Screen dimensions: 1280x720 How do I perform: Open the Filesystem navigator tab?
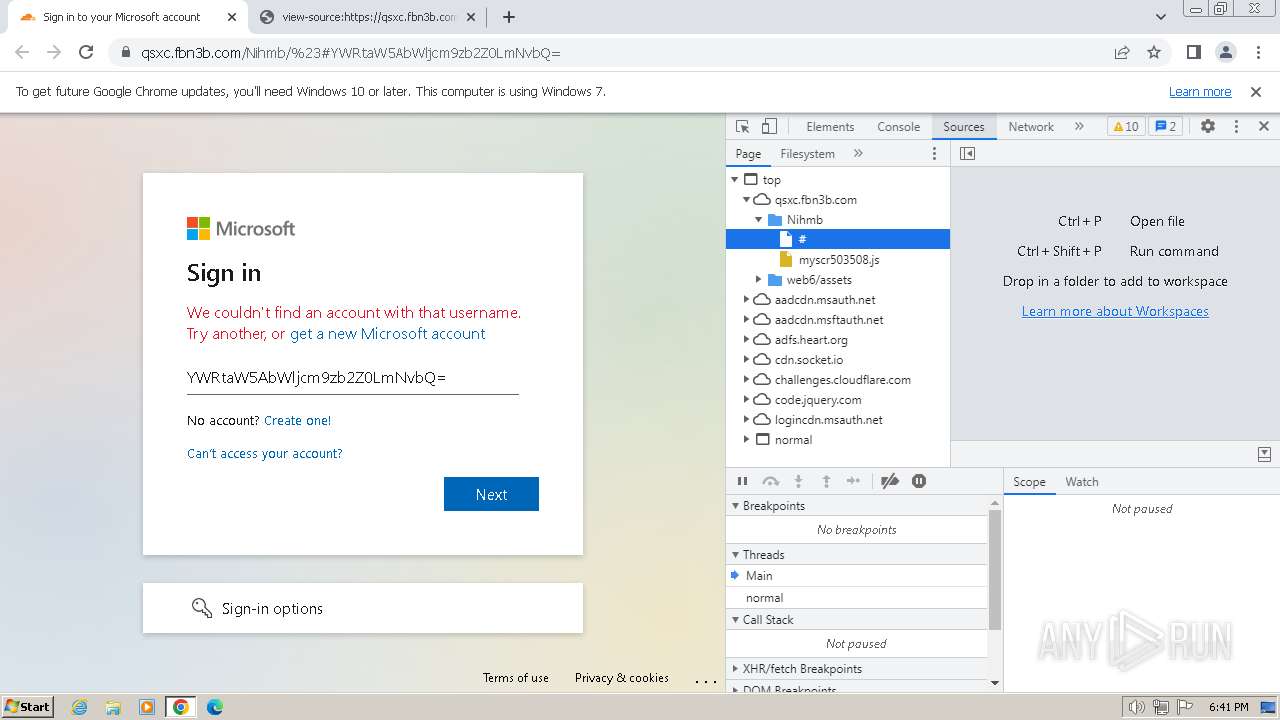(807, 154)
